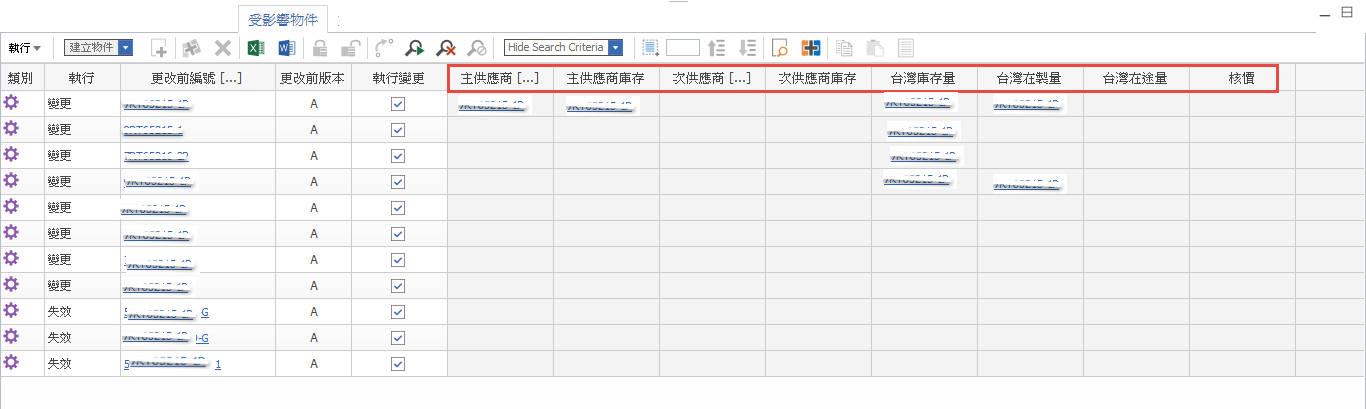This screenshot has height=409, width=1366.
Task: Click the gear icon in the first row
Action: 12,102
